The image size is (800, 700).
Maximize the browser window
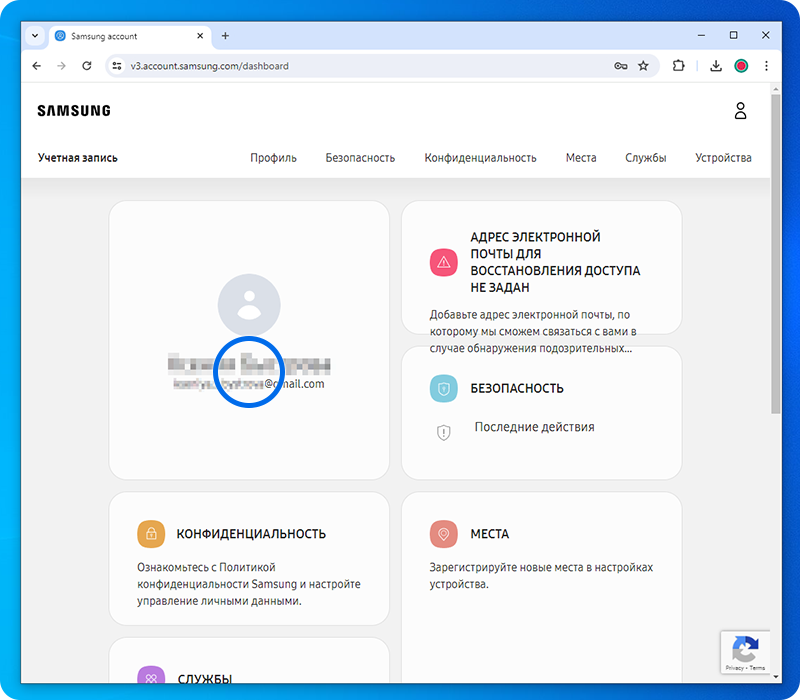(x=733, y=35)
